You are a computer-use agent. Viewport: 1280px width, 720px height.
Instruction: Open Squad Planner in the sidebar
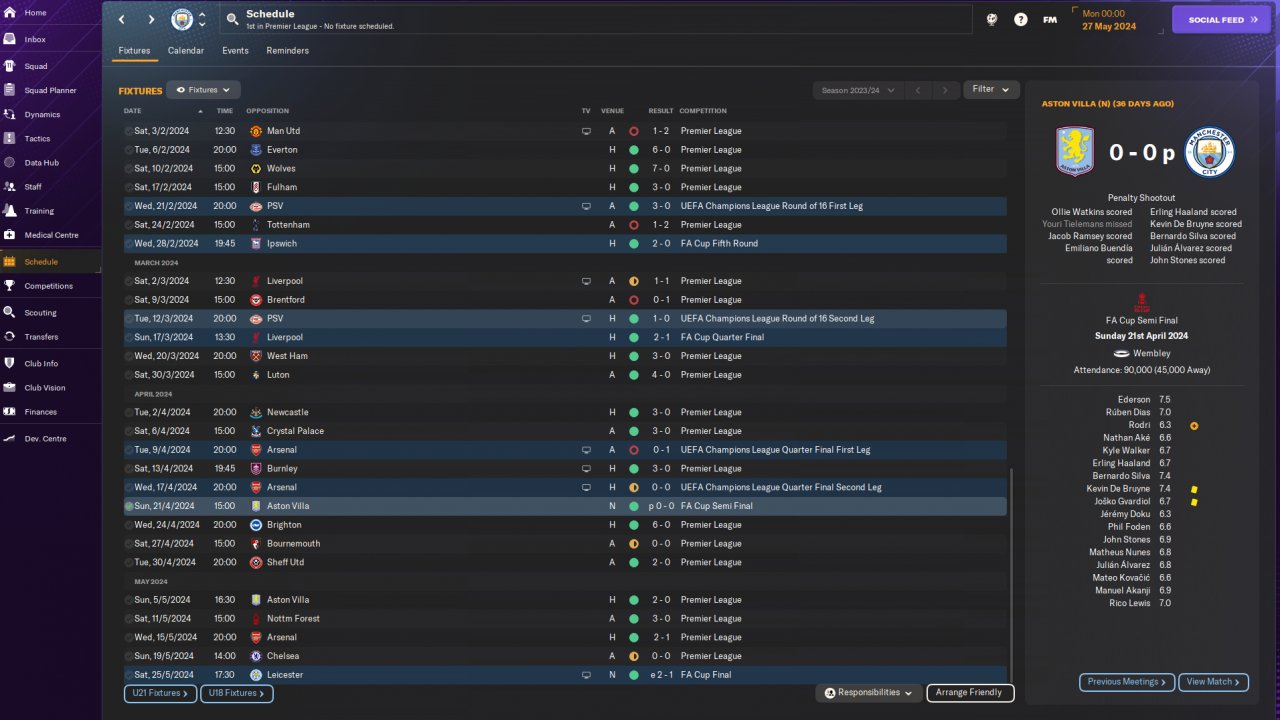tap(50, 90)
